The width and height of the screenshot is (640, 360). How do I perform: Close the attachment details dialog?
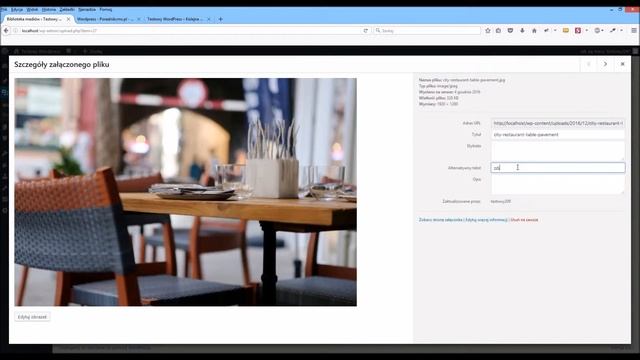622,64
